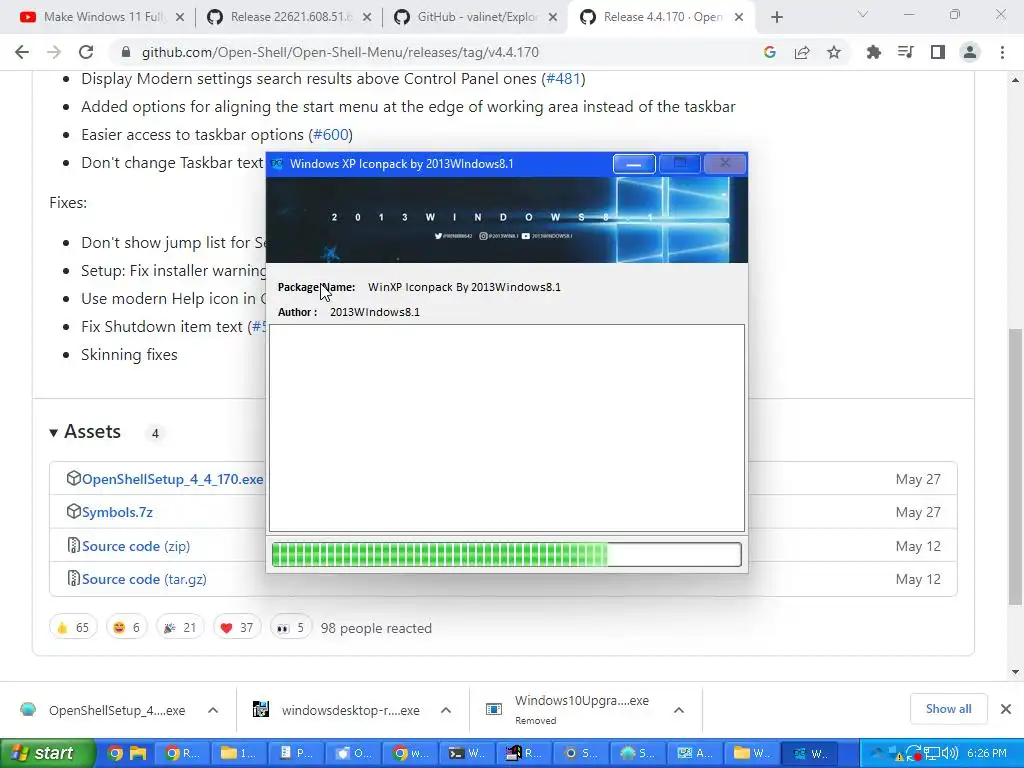Open the windowsdesktop-r downloaded exe
Viewport: 1024px width, 768px height.
[337, 710]
